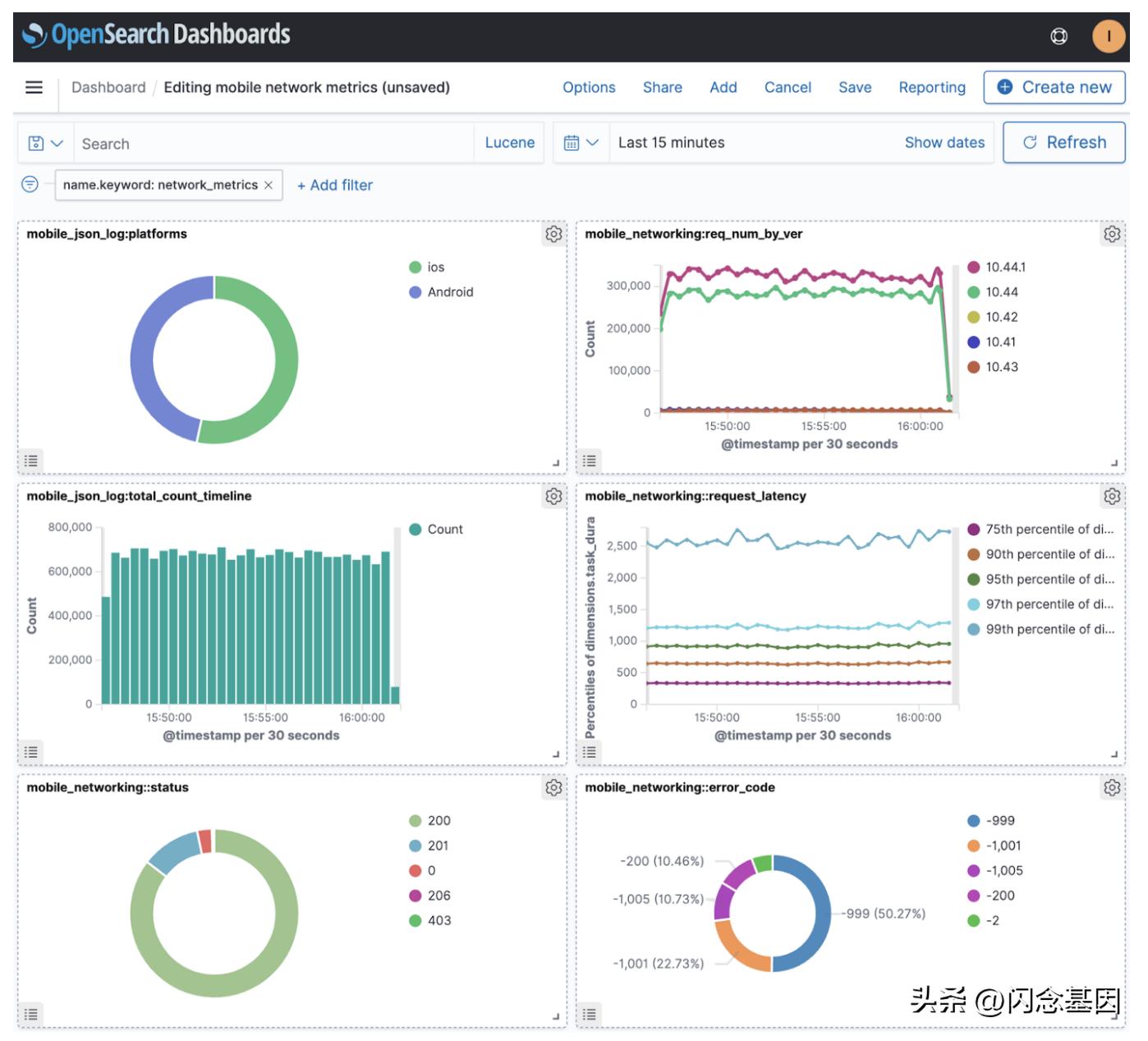
Task: Open the user avatar menu
Action: point(1109,36)
